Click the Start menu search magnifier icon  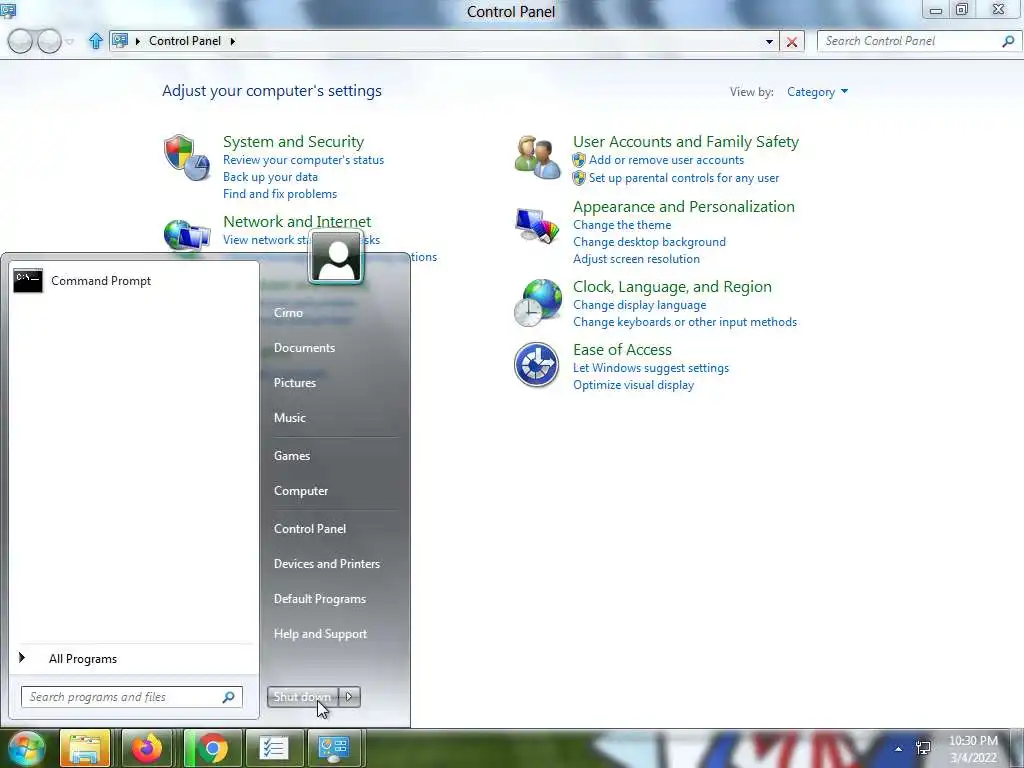pyautogui.click(x=229, y=697)
